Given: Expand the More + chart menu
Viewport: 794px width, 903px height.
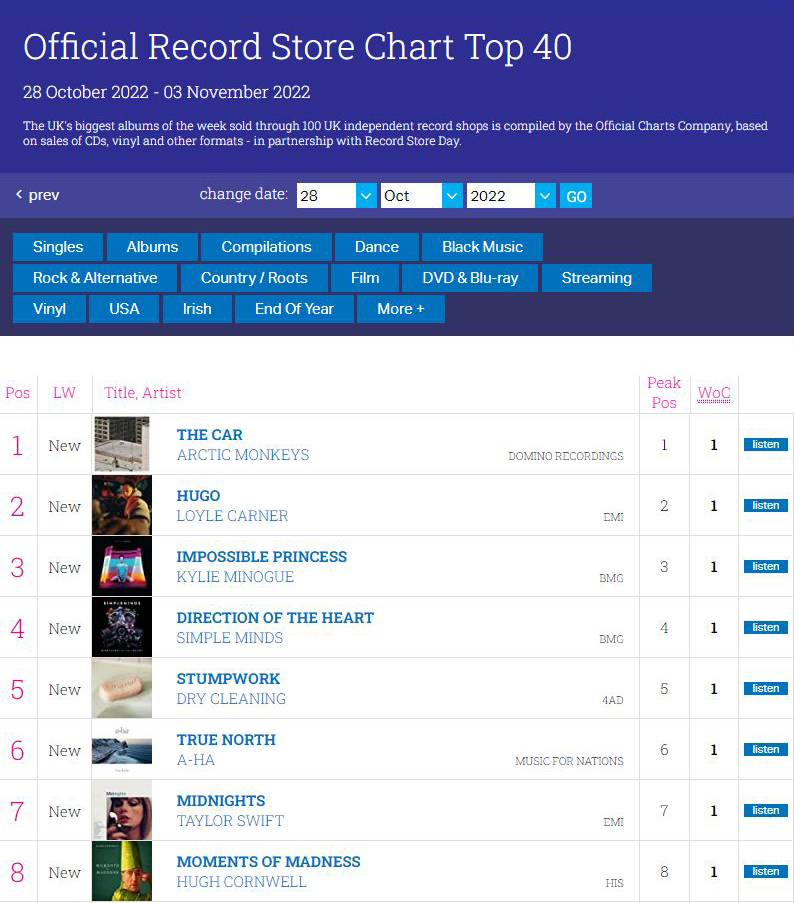Looking at the screenshot, I should point(401,309).
